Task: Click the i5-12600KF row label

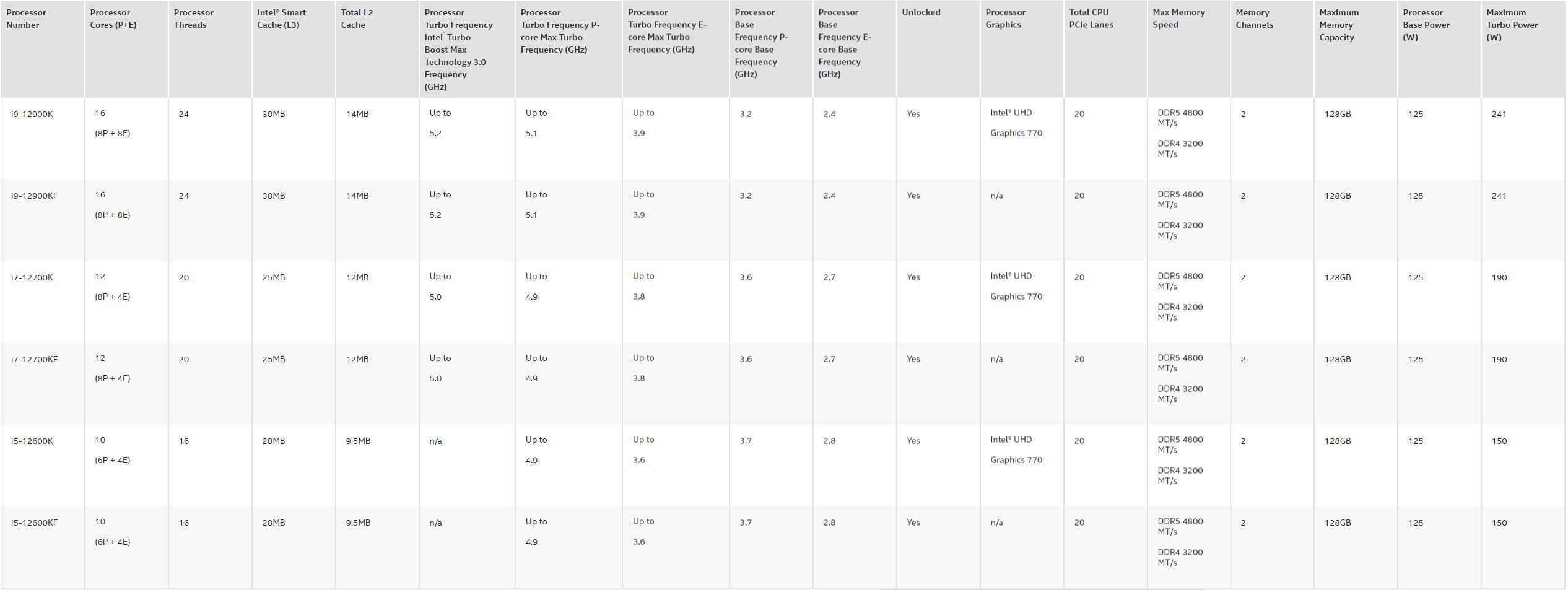Action: click(35, 523)
